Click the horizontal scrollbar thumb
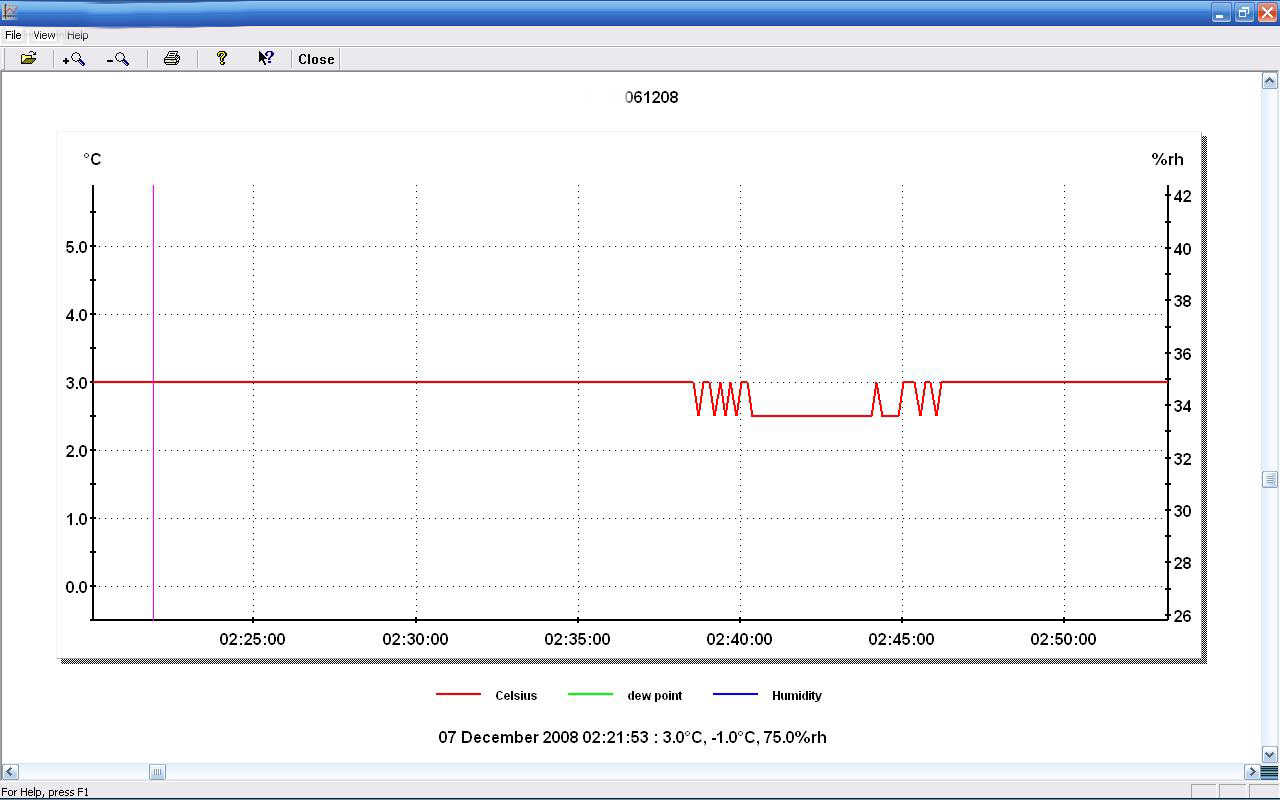 (x=157, y=772)
